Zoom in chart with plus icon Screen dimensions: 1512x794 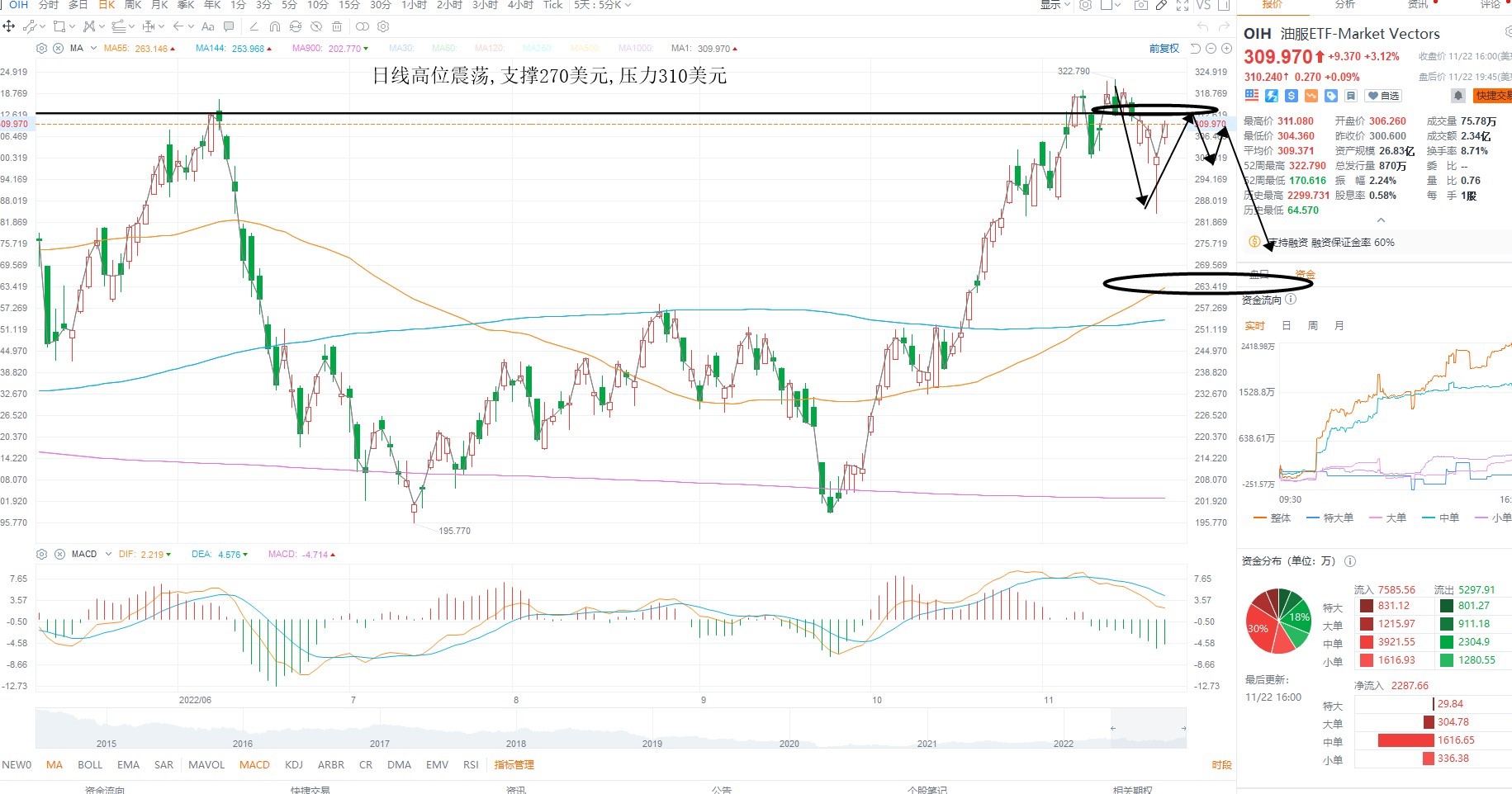(1226, 49)
